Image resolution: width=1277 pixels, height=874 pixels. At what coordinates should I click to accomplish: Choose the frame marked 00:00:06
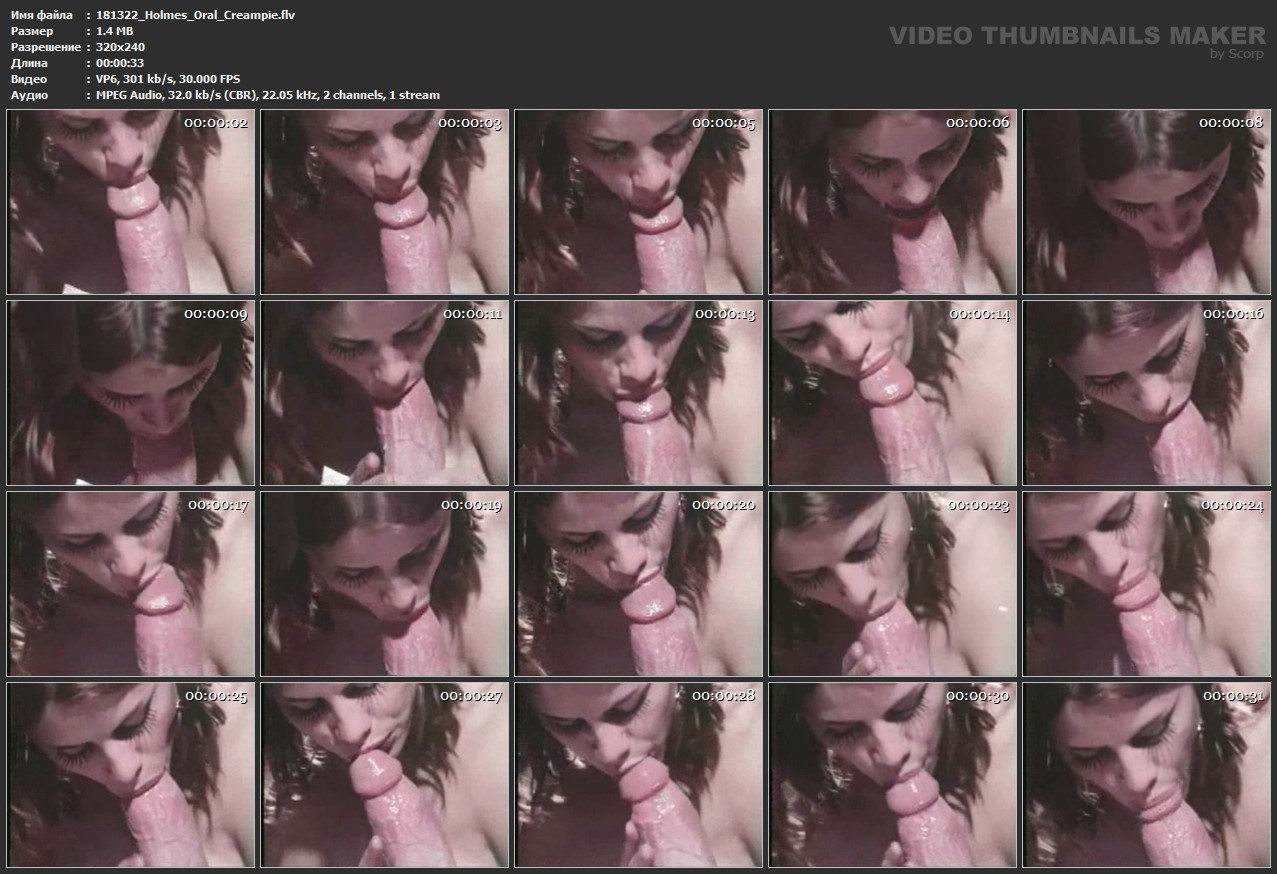(x=892, y=201)
